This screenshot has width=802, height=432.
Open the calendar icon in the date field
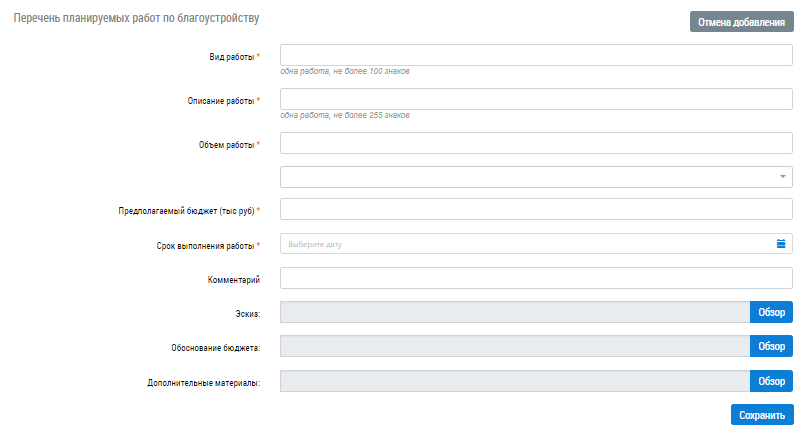tap(782, 244)
